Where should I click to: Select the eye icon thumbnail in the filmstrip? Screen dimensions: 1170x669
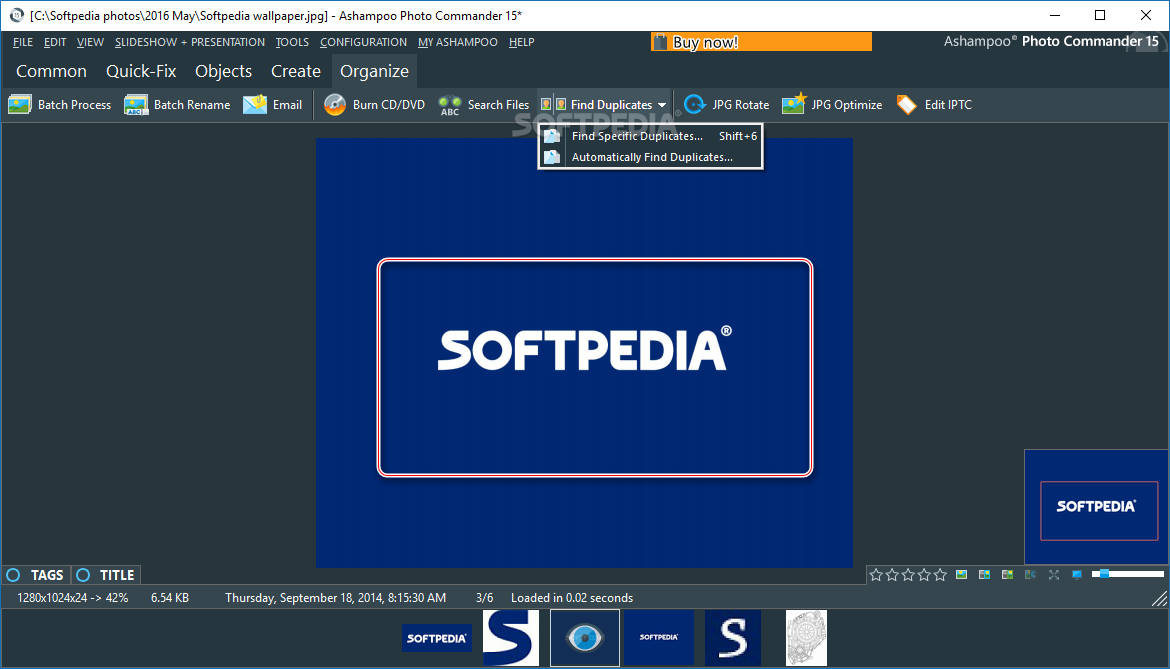click(x=585, y=638)
